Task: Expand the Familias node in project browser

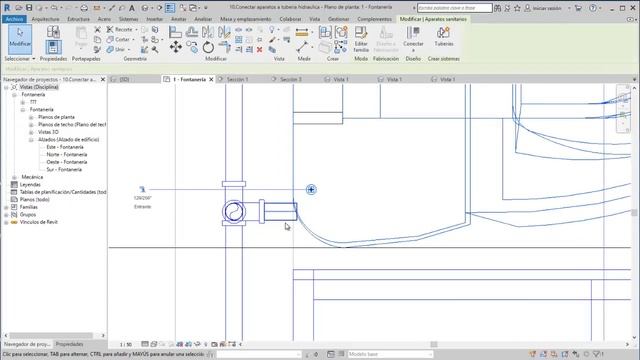Action: point(6,207)
